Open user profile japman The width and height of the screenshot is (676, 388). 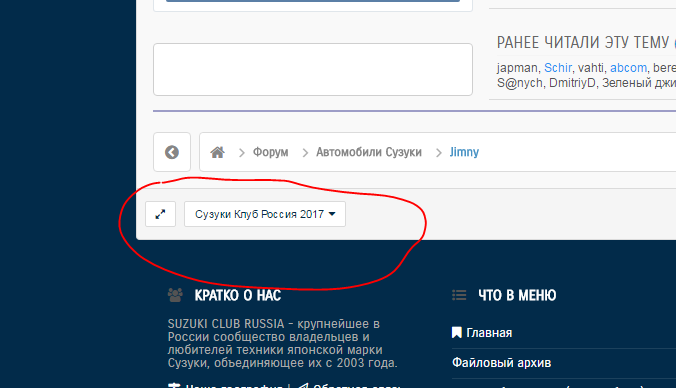pos(517,68)
